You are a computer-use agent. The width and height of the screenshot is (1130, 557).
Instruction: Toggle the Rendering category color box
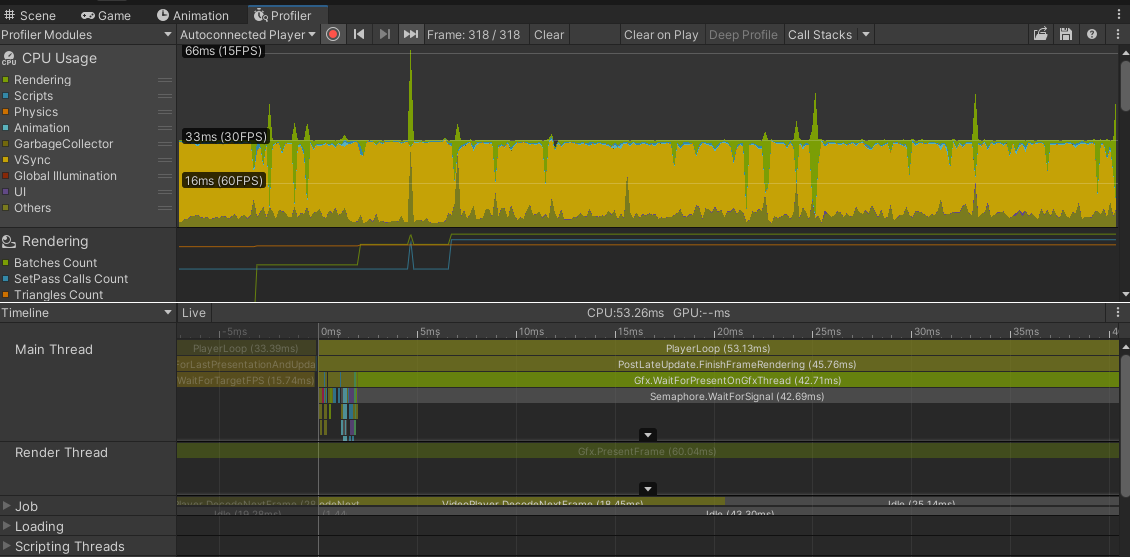pos(6,80)
